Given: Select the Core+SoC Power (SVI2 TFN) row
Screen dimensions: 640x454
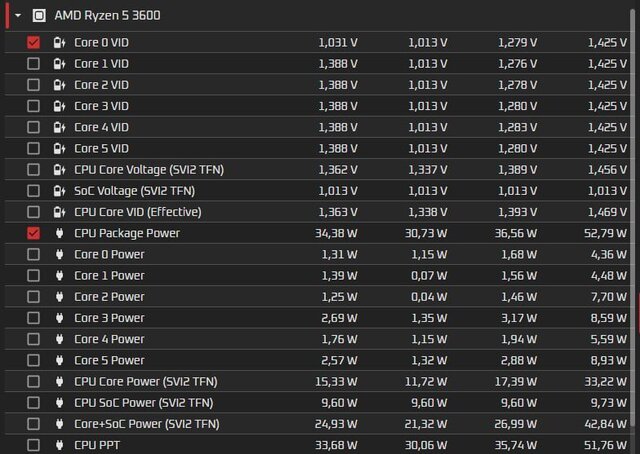Looking at the screenshot, I should [x=146, y=424].
